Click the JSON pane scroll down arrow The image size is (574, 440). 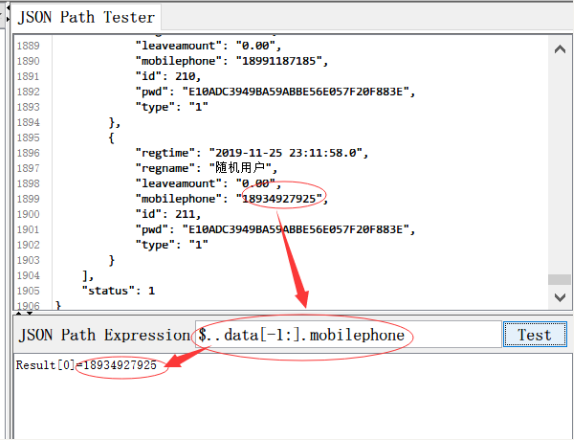tap(560, 297)
